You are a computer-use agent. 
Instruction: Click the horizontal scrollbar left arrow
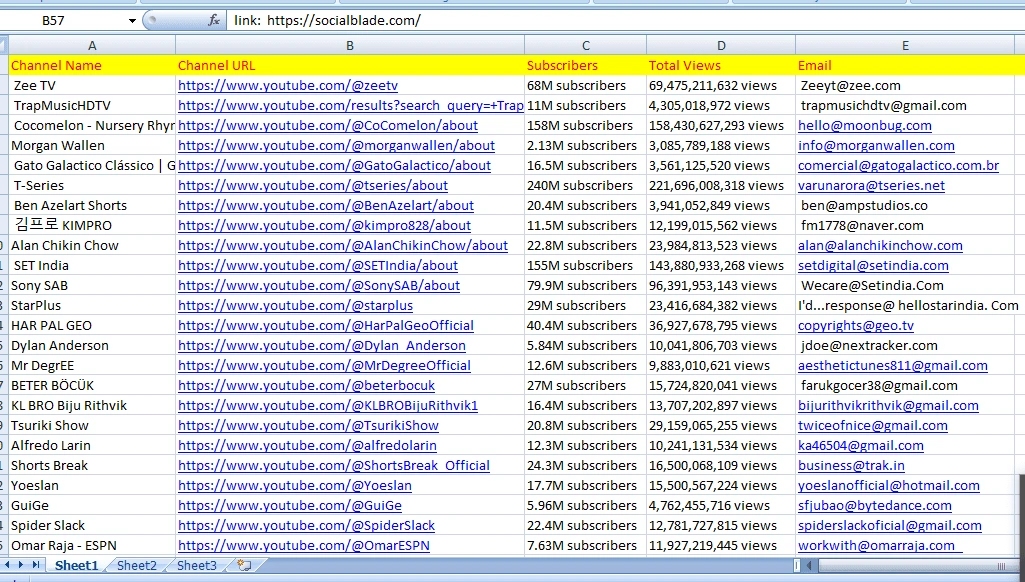[809, 566]
